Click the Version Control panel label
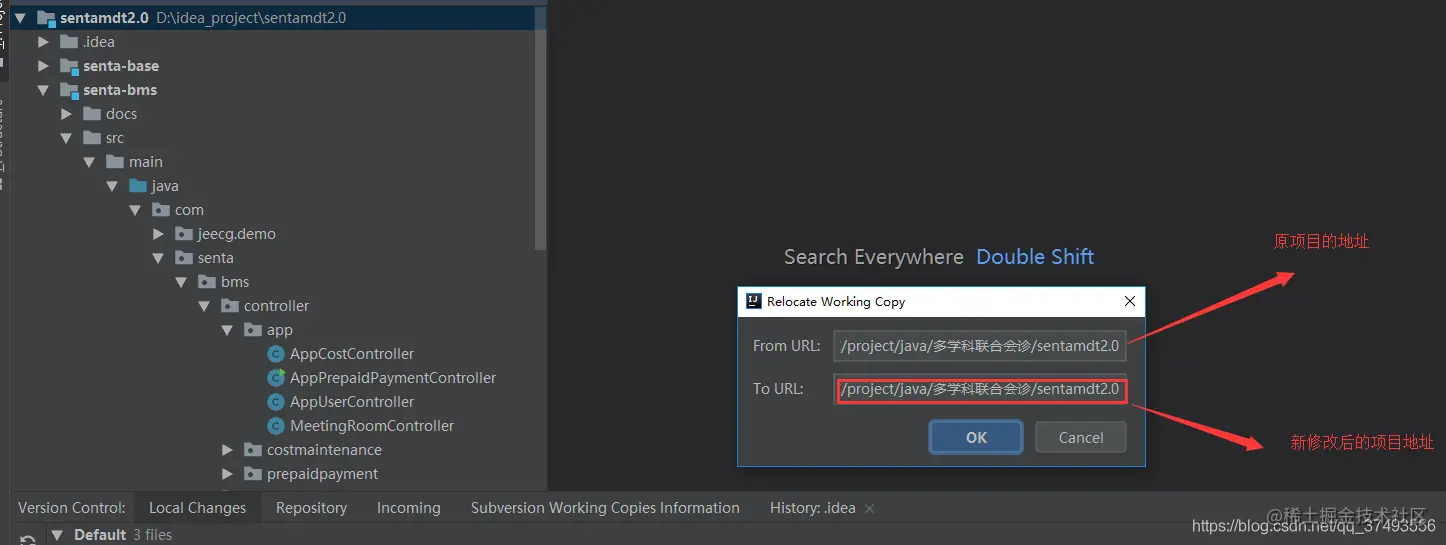 (72, 508)
